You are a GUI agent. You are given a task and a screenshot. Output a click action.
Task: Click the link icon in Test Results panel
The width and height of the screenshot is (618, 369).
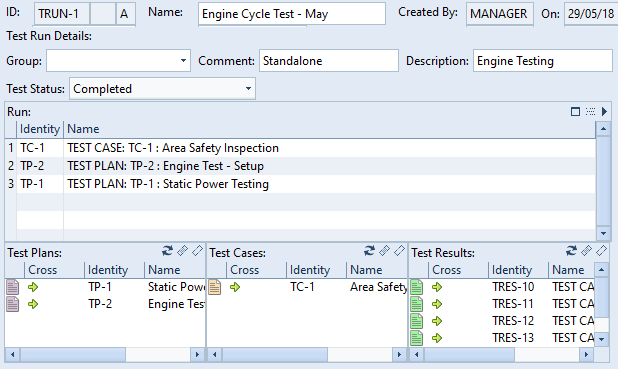pyautogui.click(x=586, y=251)
